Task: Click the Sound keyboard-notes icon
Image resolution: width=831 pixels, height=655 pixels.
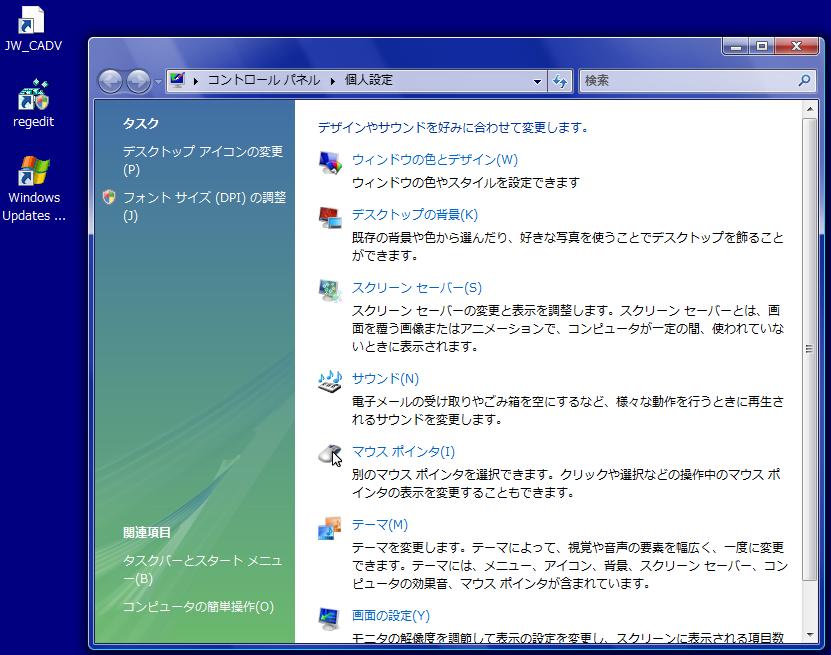Action: [330, 381]
